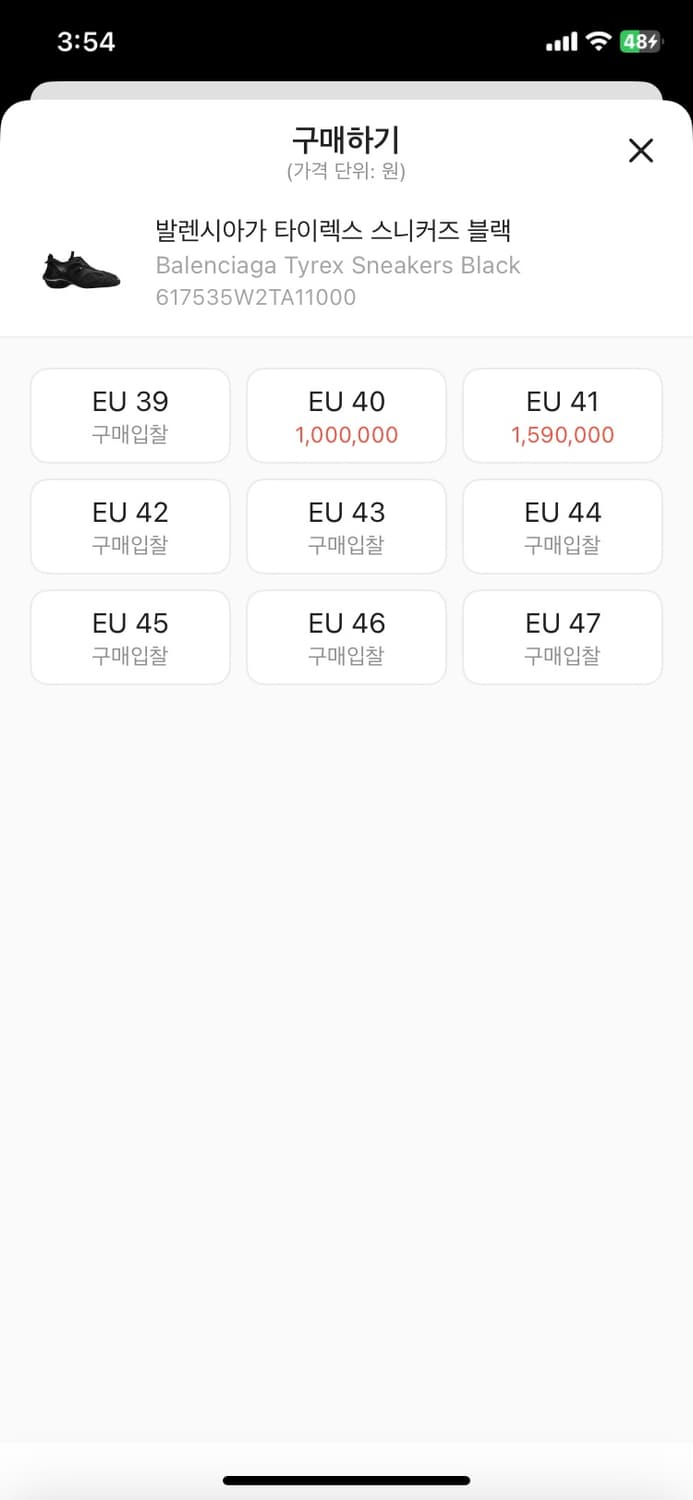This screenshot has width=693, height=1500.
Task: Select size EU 41 priced 1,590,000 won
Action: pyautogui.click(x=562, y=415)
